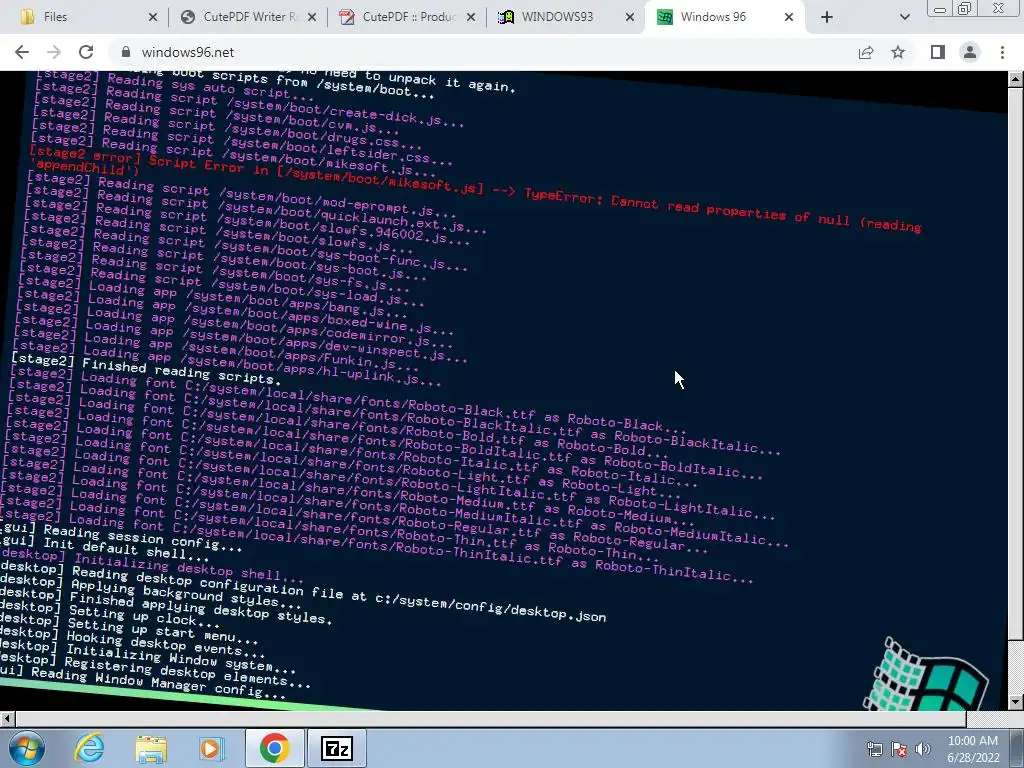Viewport: 1024px width, 768px height.
Task: Click the Roboto-Black.ttf font line
Action: [x=347, y=400]
